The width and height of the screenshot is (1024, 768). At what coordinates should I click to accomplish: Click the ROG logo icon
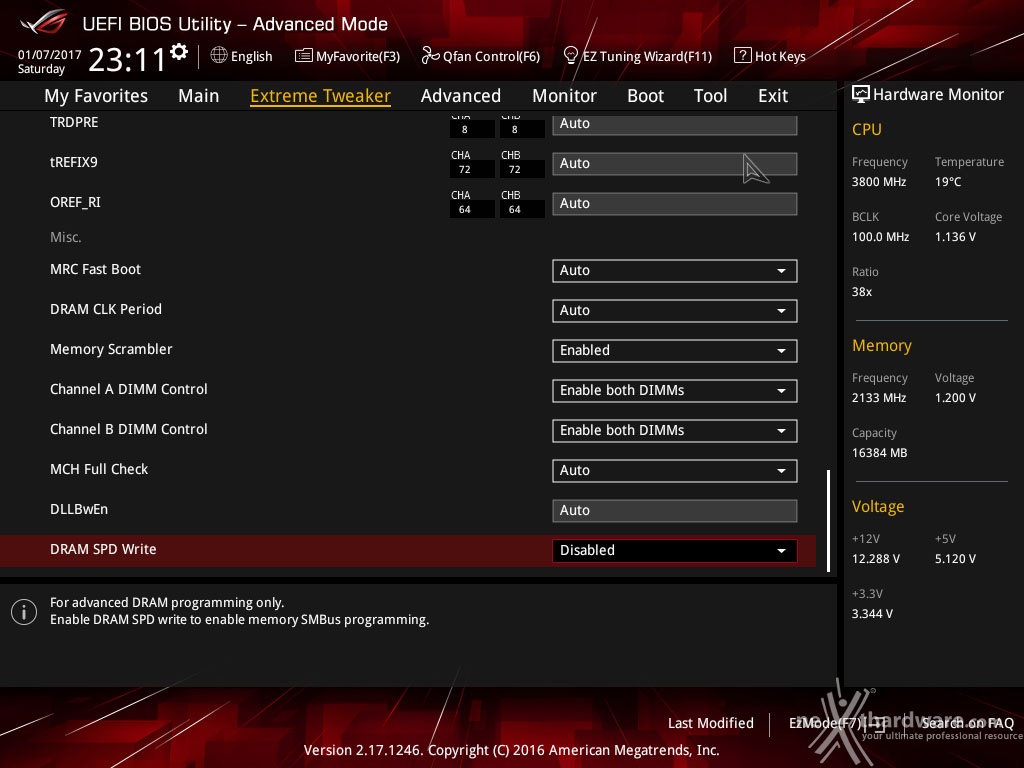(x=44, y=24)
